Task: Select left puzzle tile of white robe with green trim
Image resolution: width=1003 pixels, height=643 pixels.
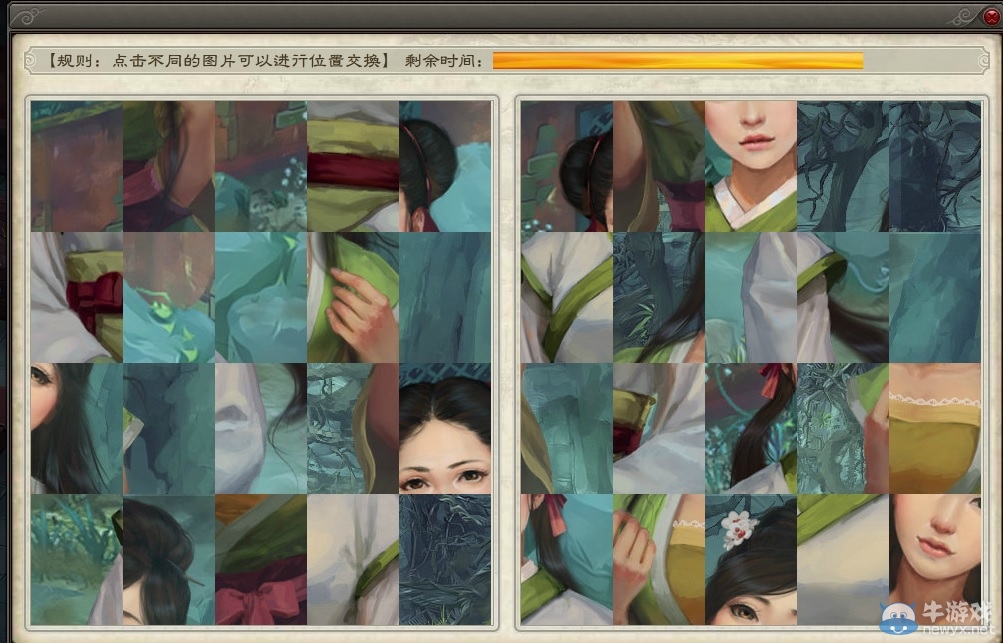Action: [x=353, y=560]
